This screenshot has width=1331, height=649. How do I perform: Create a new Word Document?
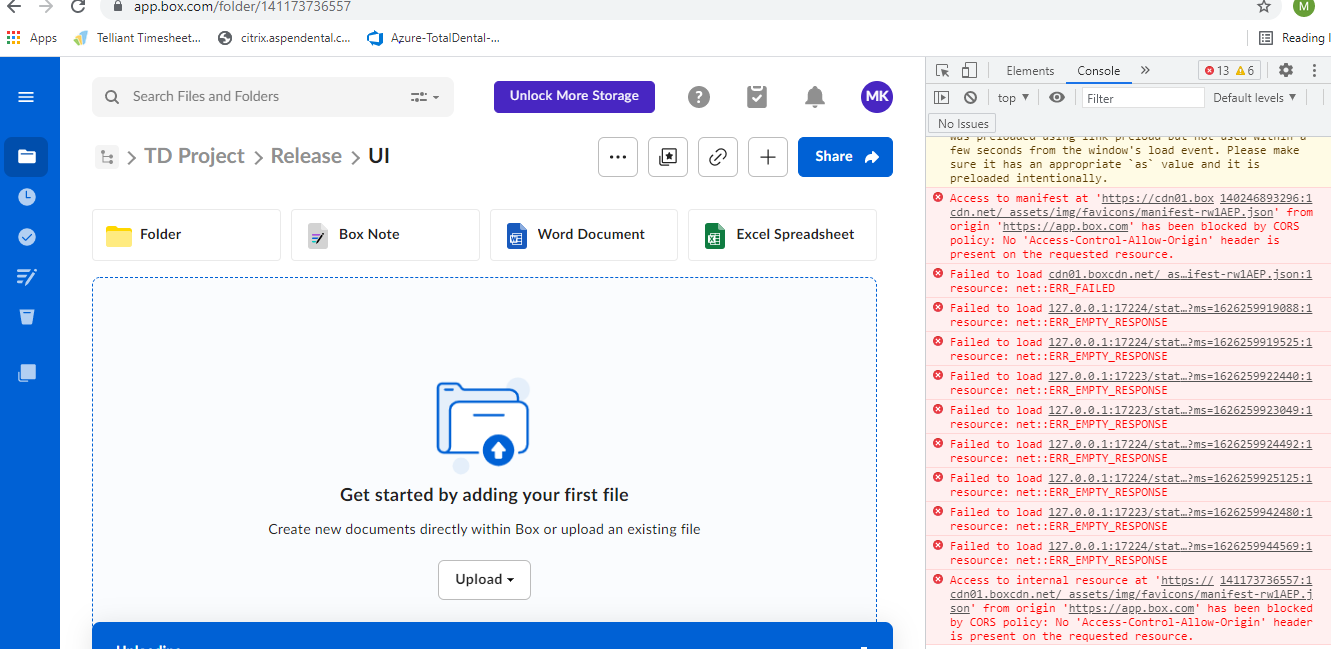coord(584,235)
